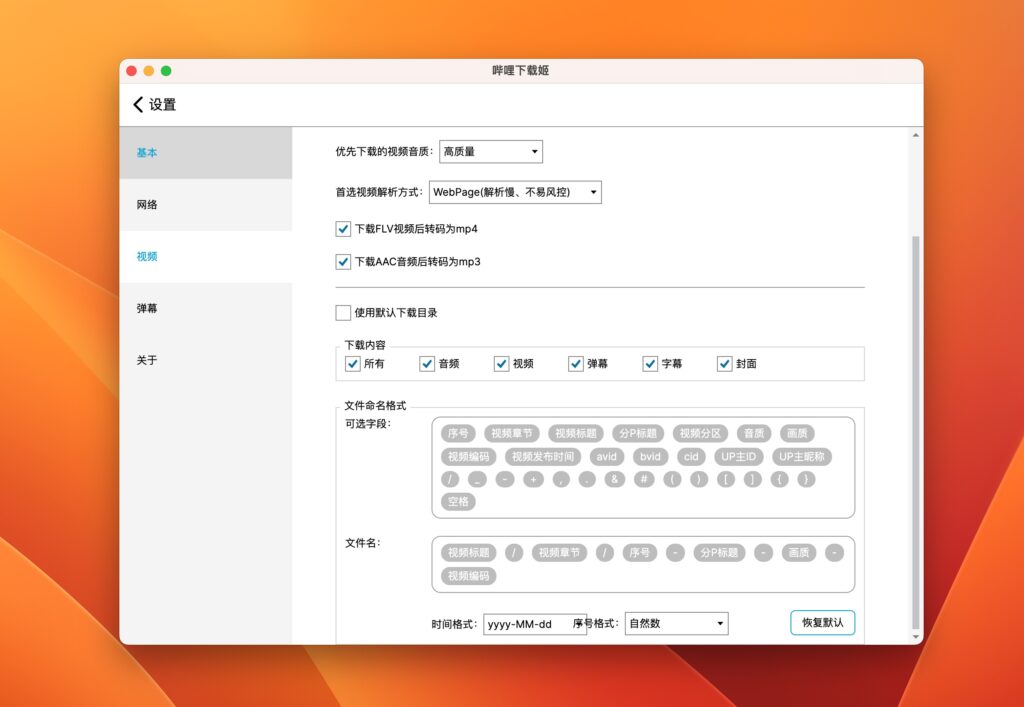Insert the 画质 field token
Viewport: 1024px width, 707px height.
tap(796, 433)
